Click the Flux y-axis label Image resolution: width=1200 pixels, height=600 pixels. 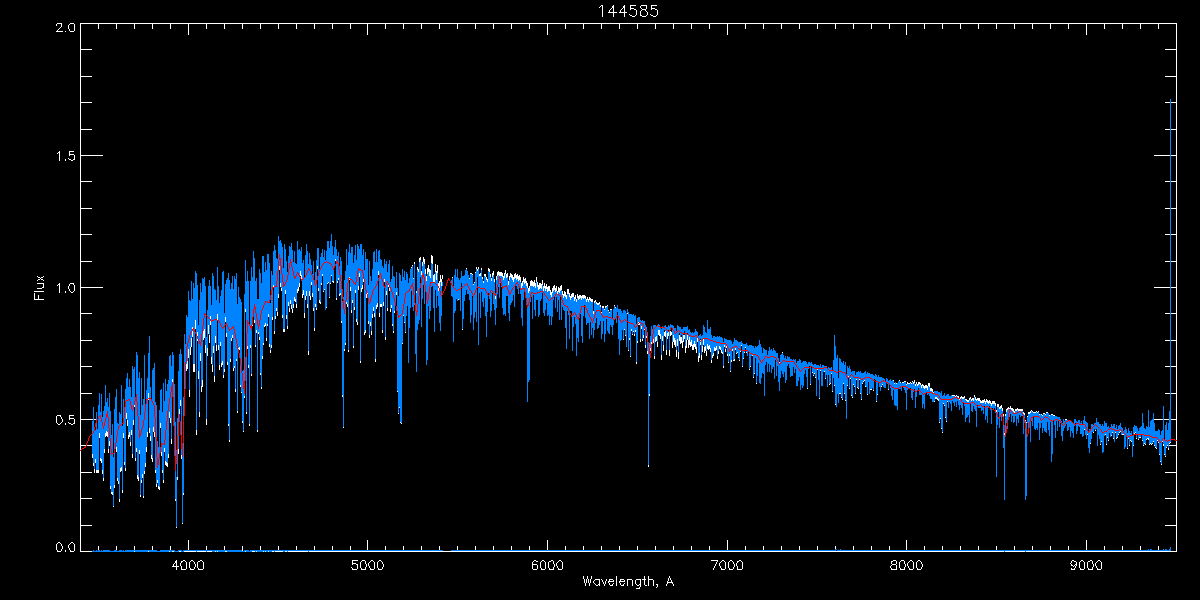coord(40,287)
